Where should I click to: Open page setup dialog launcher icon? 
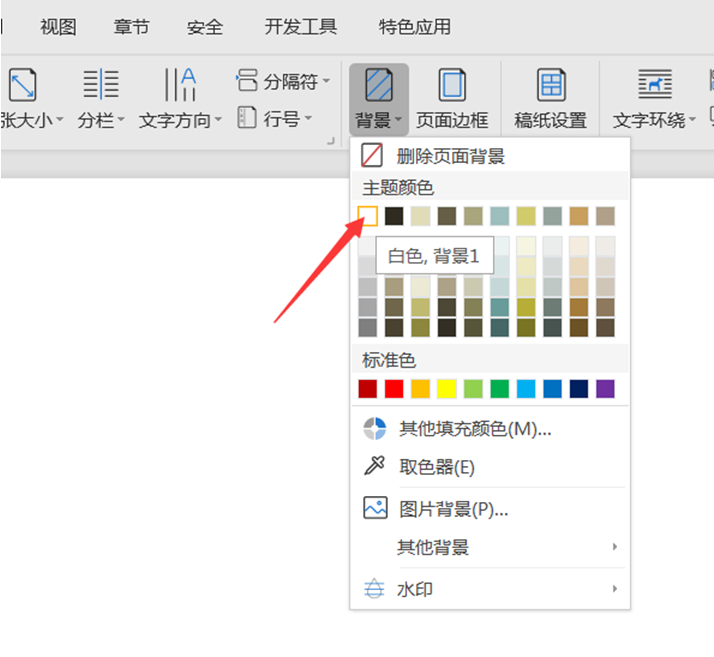(x=331, y=141)
